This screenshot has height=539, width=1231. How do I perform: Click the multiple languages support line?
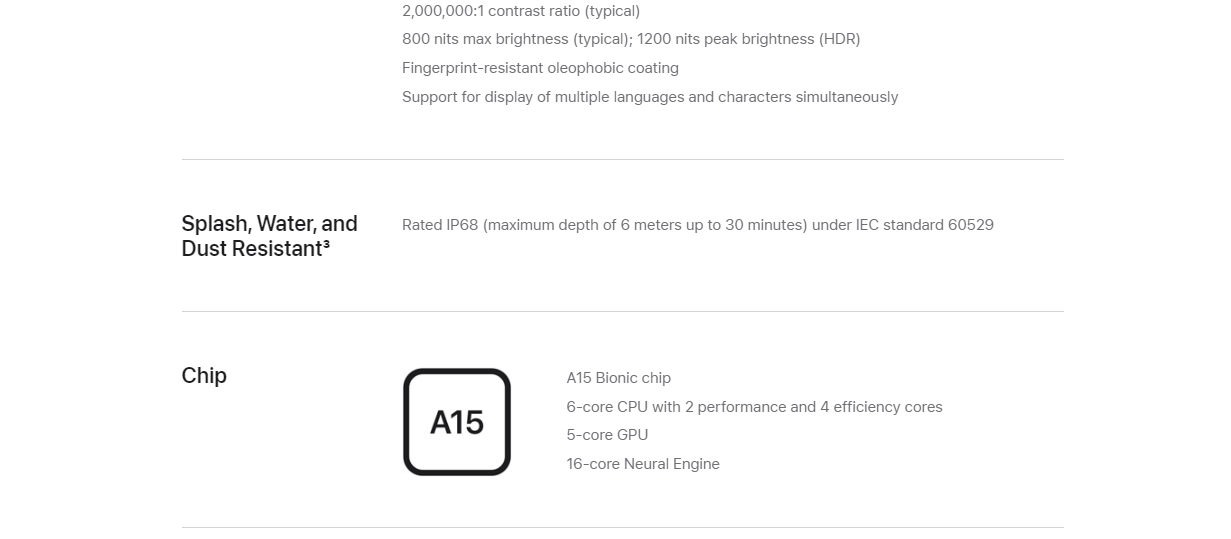pos(650,97)
